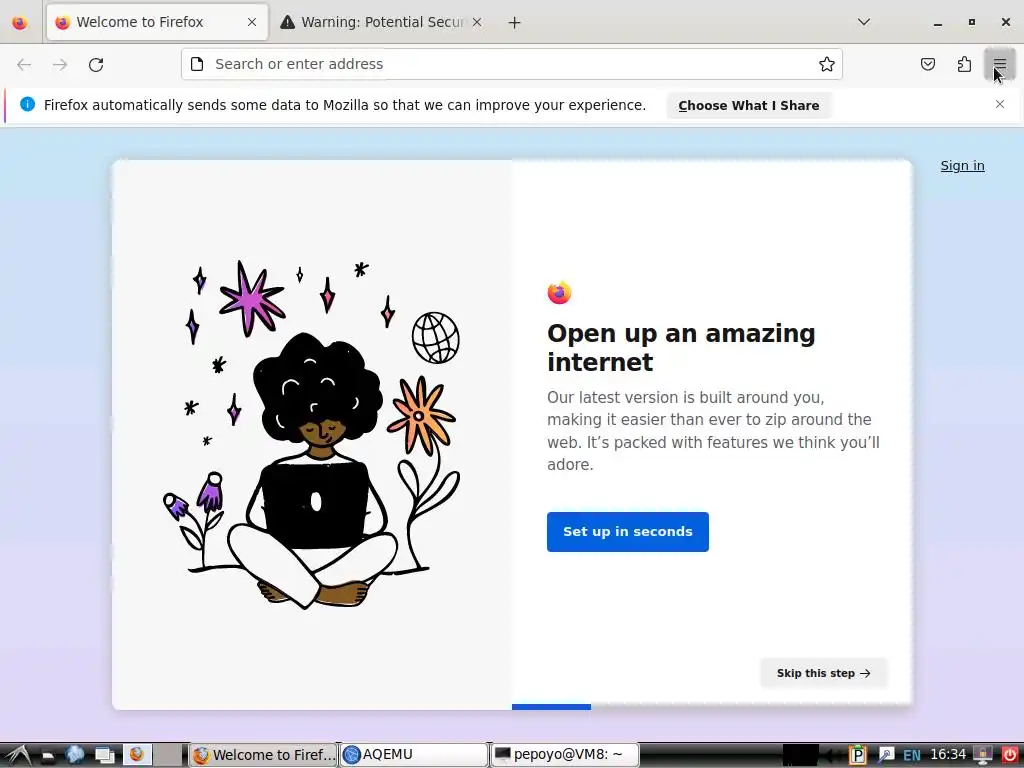Open the Extensions puzzle icon
Image resolution: width=1024 pixels, height=768 pixels.
964,64
